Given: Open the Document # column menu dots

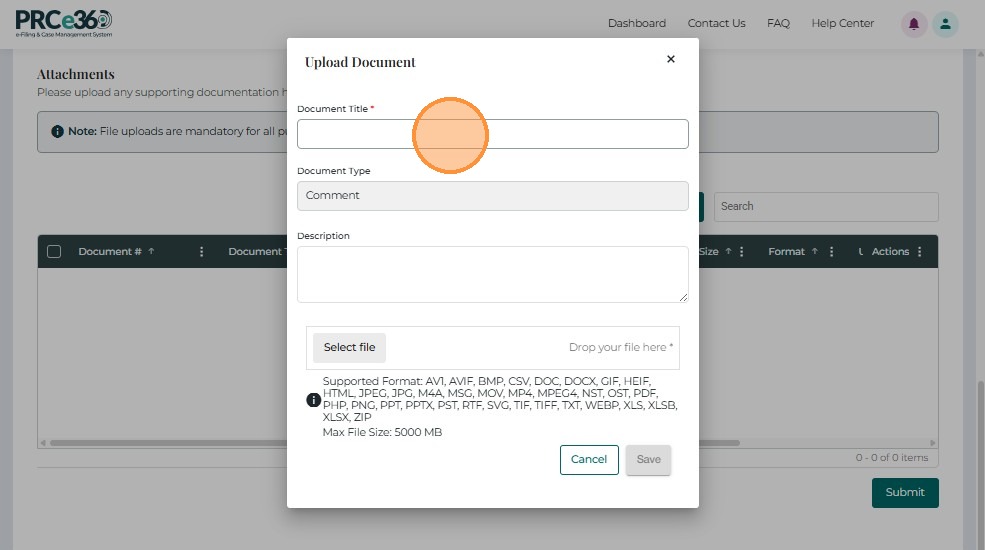Looking at the screenshot, I should coord(201,252).
